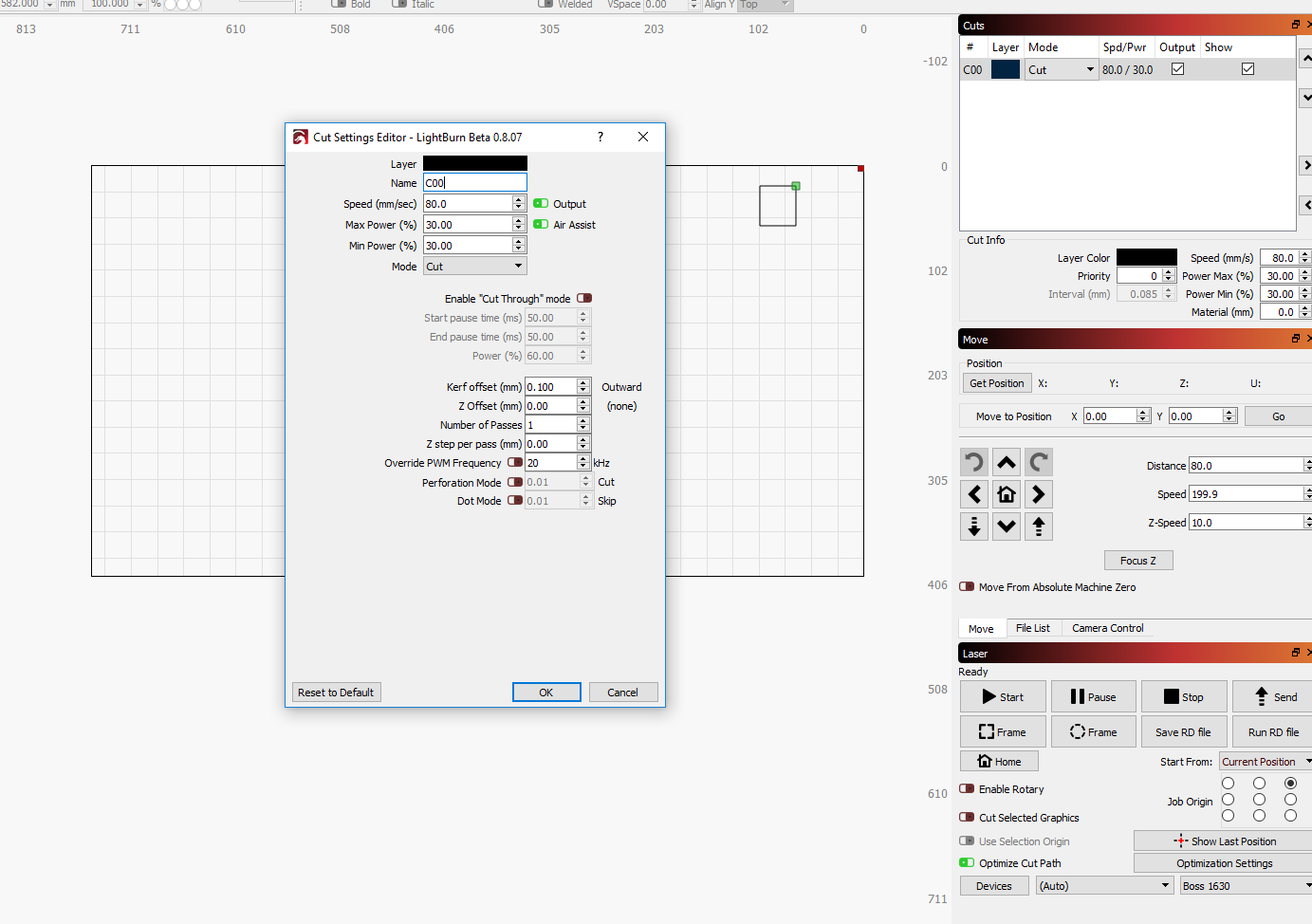1312x924 pixels.
Task: Click the Get Position button
Action: [x=997, y=383]
